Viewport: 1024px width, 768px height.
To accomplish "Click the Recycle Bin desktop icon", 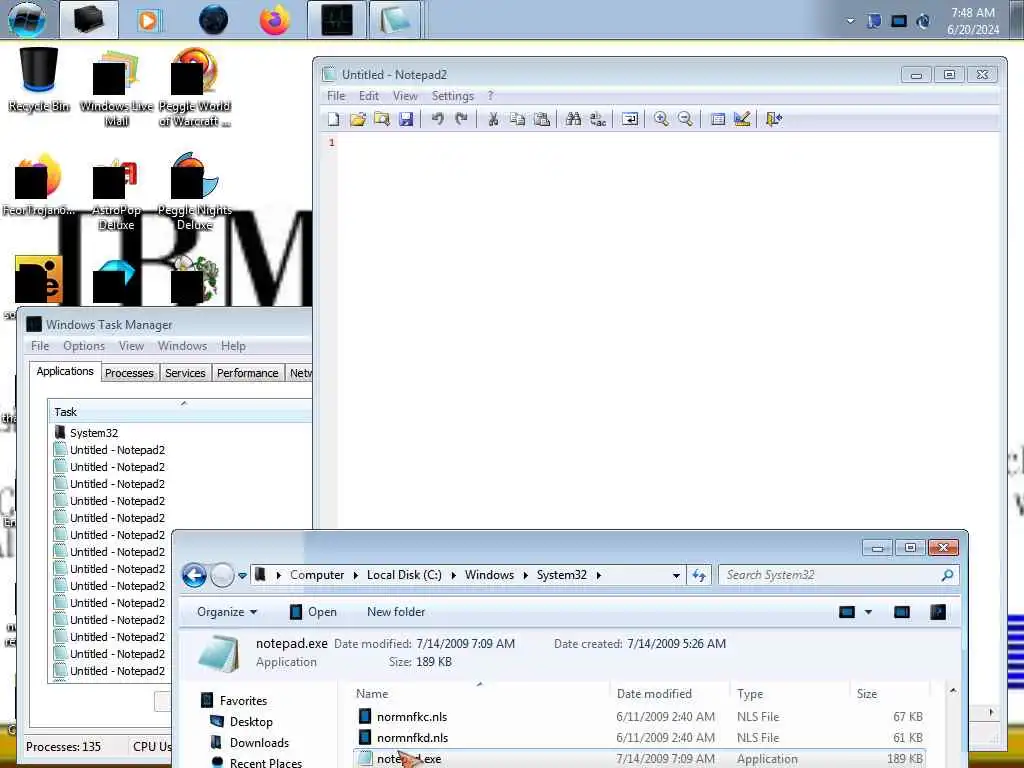I will click(x=39, y=80).
